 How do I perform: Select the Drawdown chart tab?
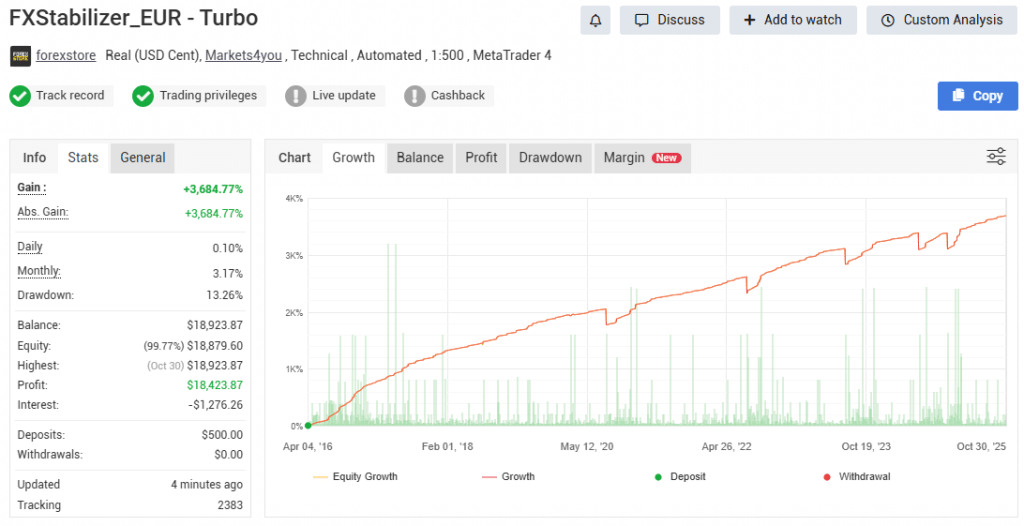point(550,158)
